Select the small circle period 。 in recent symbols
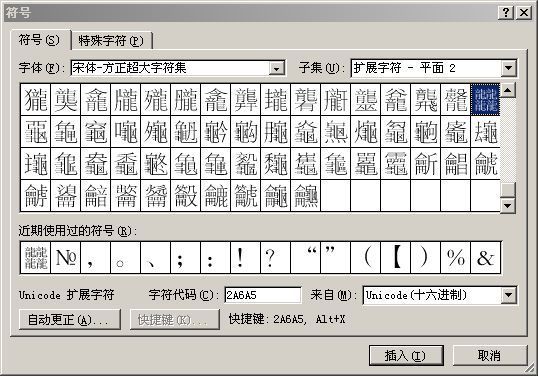 (125, 257)
